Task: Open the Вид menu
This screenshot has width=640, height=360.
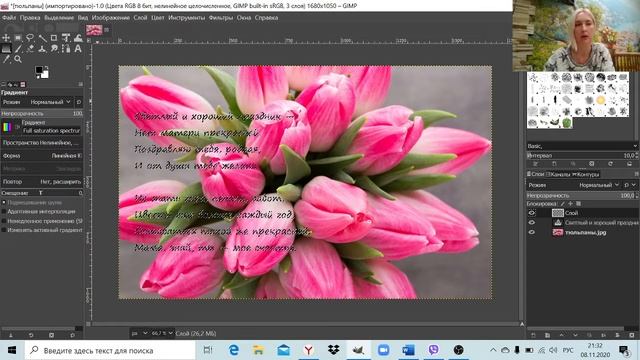Action: click(83, 18)
